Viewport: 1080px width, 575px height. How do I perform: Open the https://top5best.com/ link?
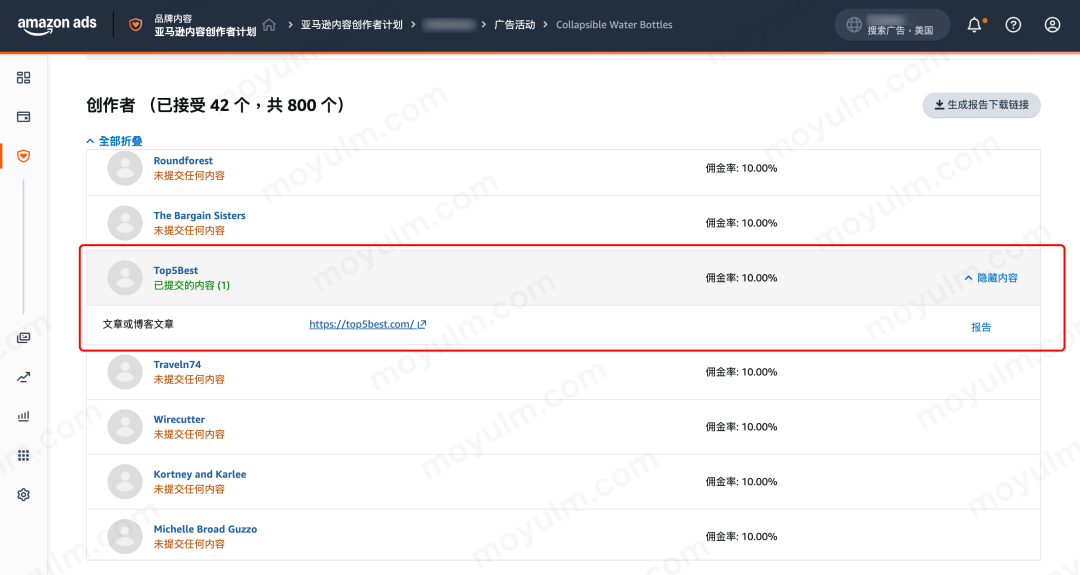click(x=367, y=324)
